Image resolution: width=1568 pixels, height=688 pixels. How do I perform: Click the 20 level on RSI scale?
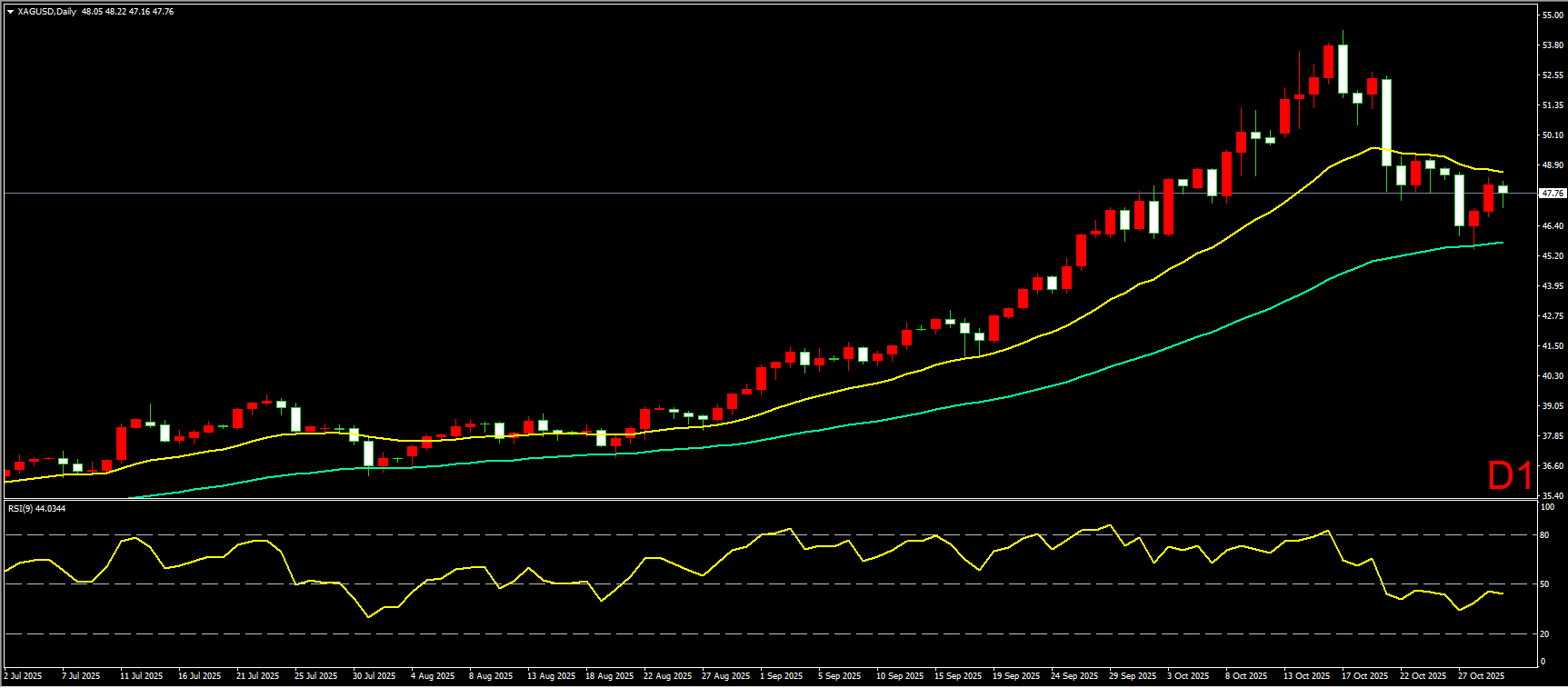(1544, 634)
